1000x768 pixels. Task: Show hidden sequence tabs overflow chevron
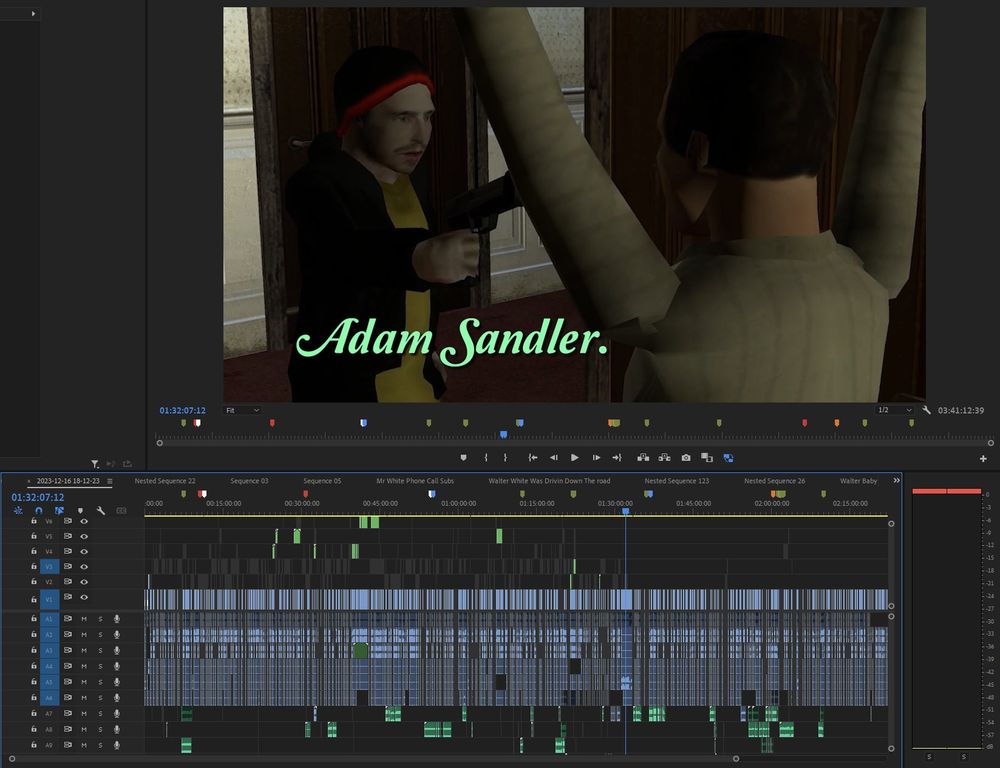(896, 480)
